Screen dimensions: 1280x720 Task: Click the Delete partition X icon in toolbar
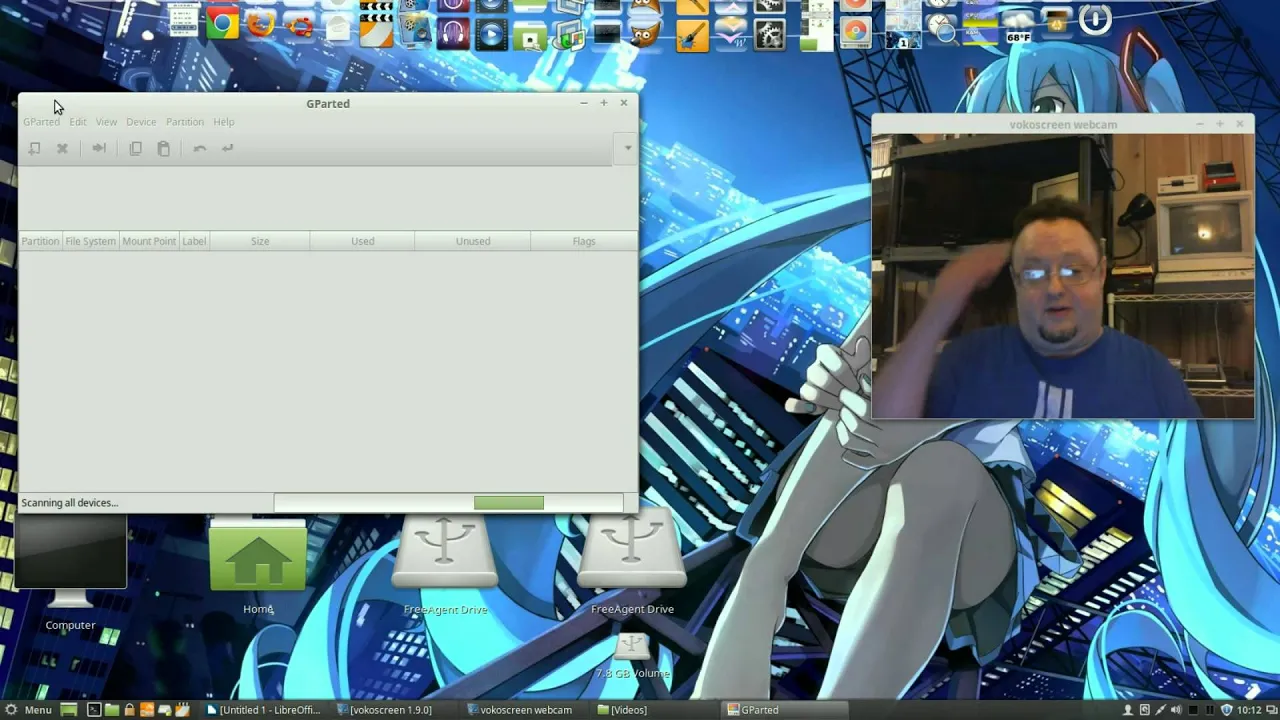click(62, 148)
